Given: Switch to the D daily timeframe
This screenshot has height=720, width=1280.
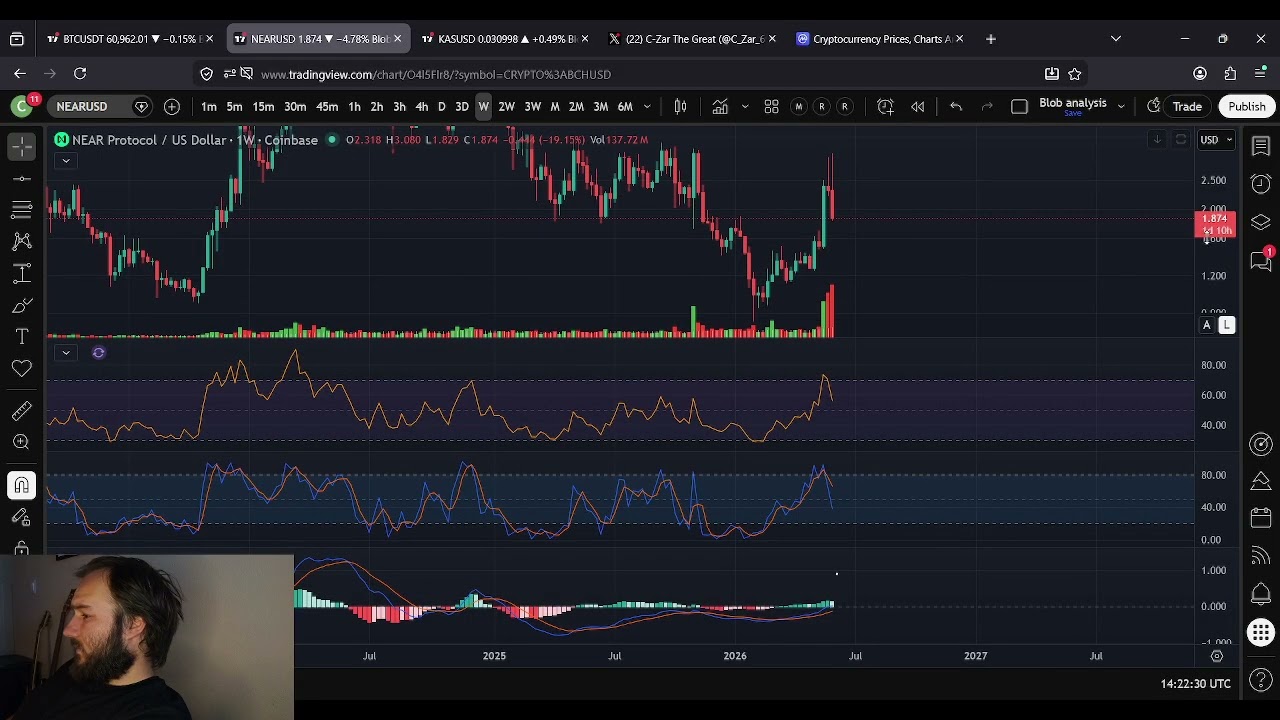Looking at the screenshot, I should click(x=441, y=107).
